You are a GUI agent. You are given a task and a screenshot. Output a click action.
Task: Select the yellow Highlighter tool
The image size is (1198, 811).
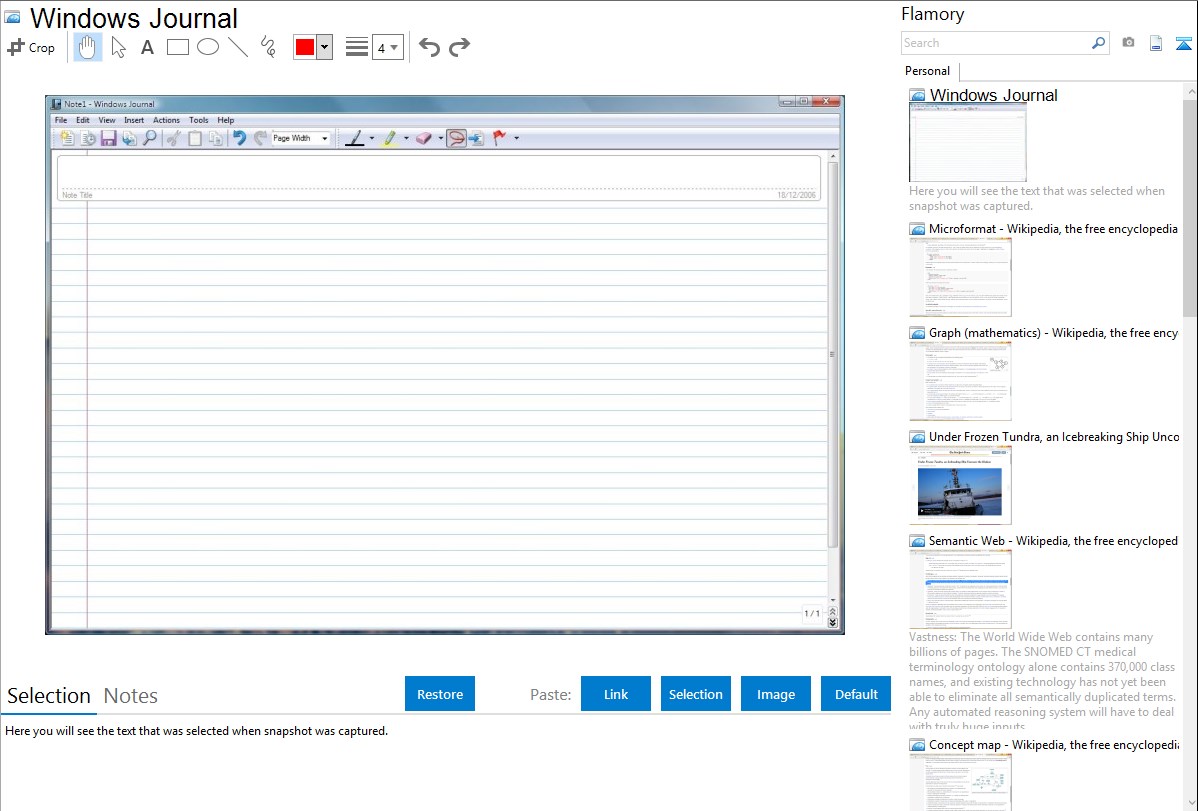[x=390, y=138]
